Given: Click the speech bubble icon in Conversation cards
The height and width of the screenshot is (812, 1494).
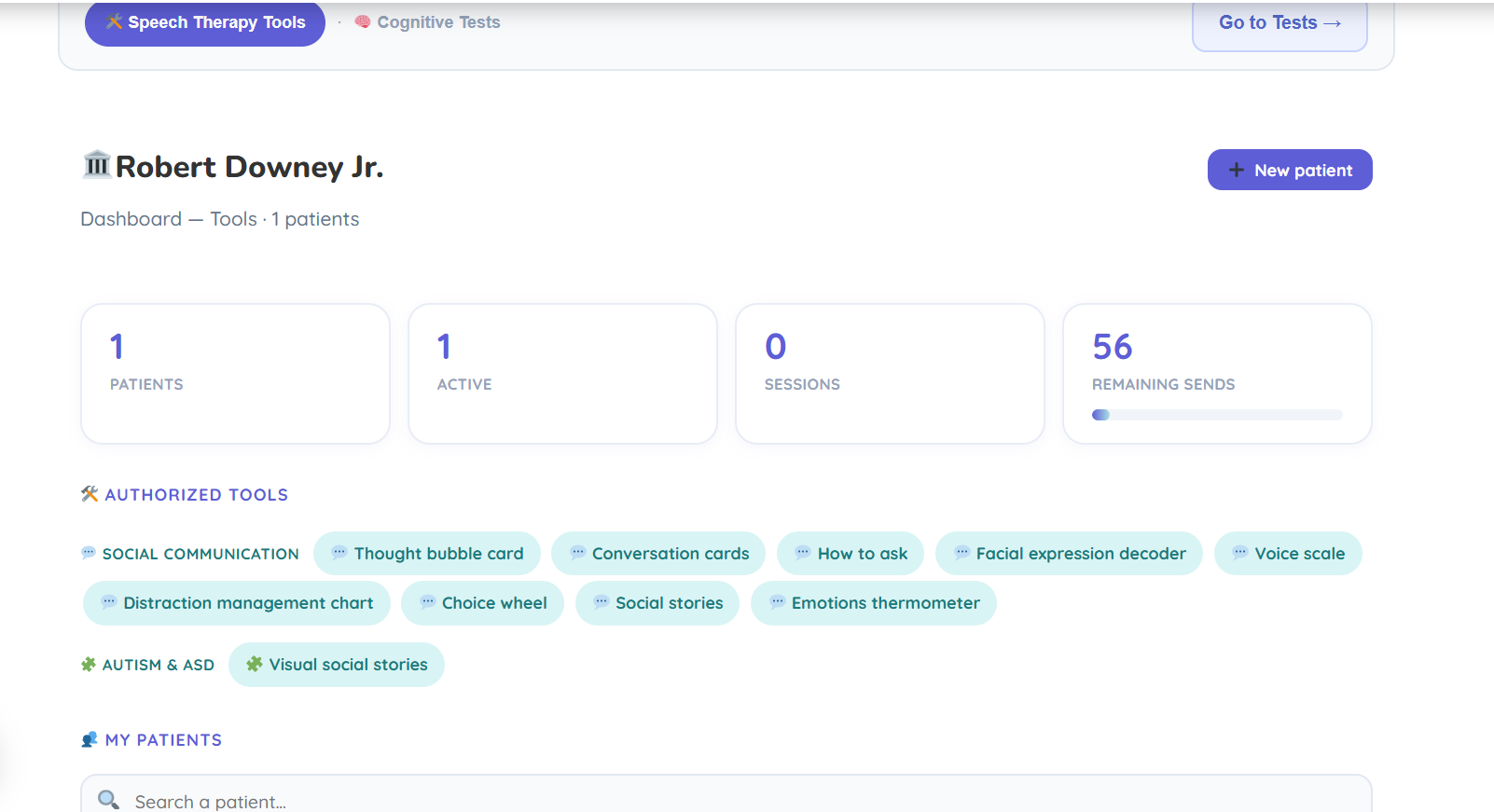Looking at the screenshot, I should [x=578, y=553].
